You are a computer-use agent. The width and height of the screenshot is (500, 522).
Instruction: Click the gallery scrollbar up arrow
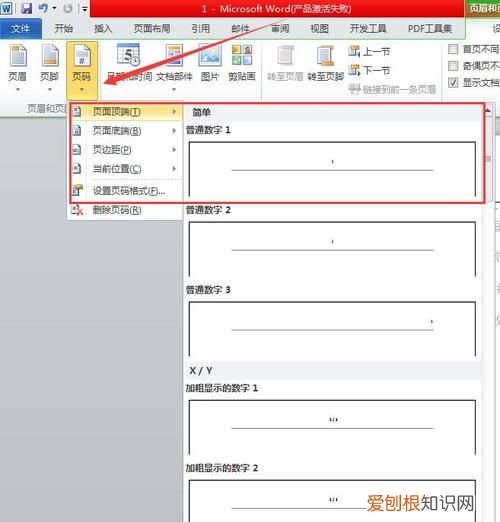488,109
